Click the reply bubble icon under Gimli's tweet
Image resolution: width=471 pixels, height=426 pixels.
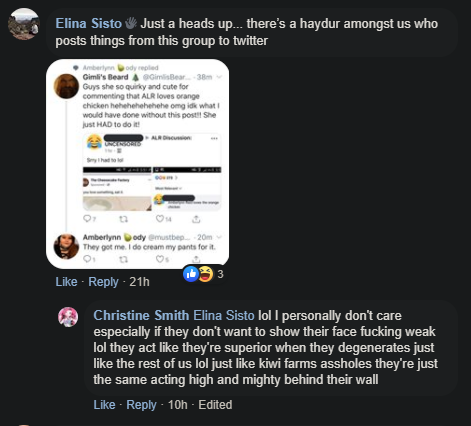[x=87, y=219]
